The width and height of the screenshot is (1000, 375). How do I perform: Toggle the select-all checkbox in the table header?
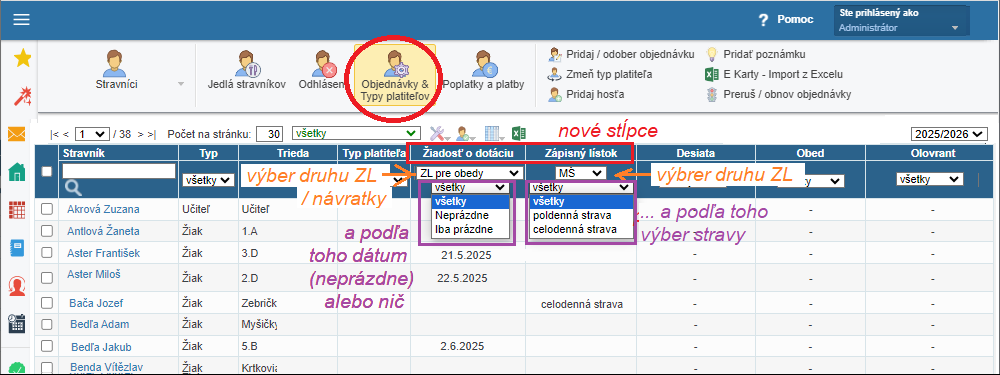47,171
